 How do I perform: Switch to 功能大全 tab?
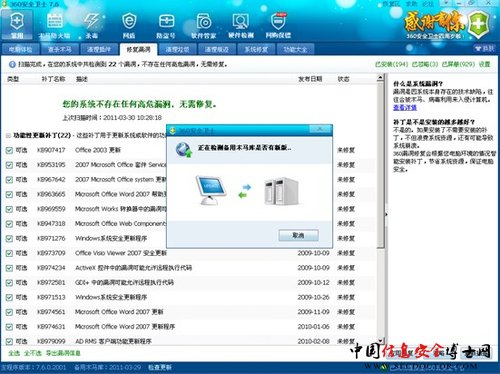[295, 49]
